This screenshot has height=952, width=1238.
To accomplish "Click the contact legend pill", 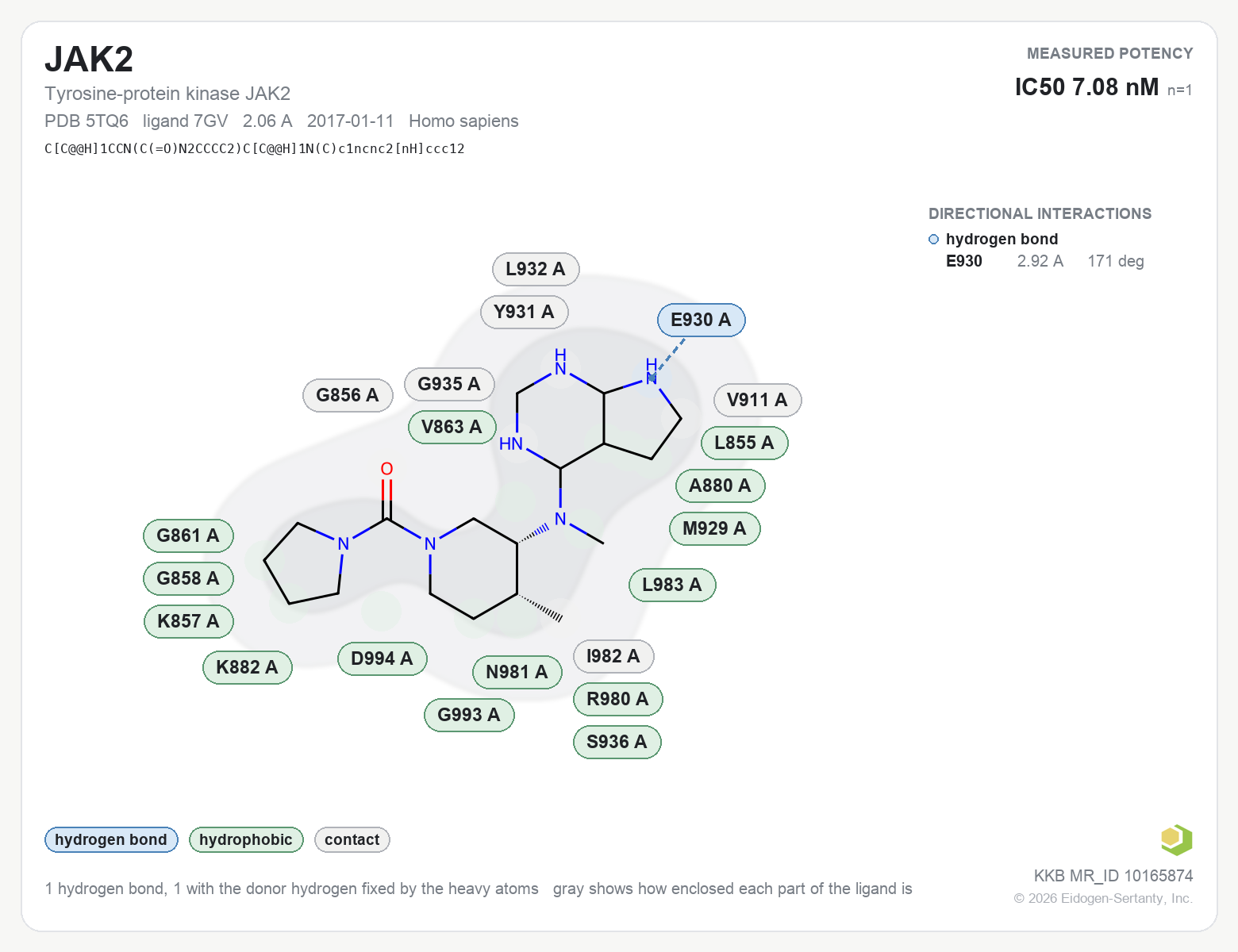I will [x=352, y=839].
